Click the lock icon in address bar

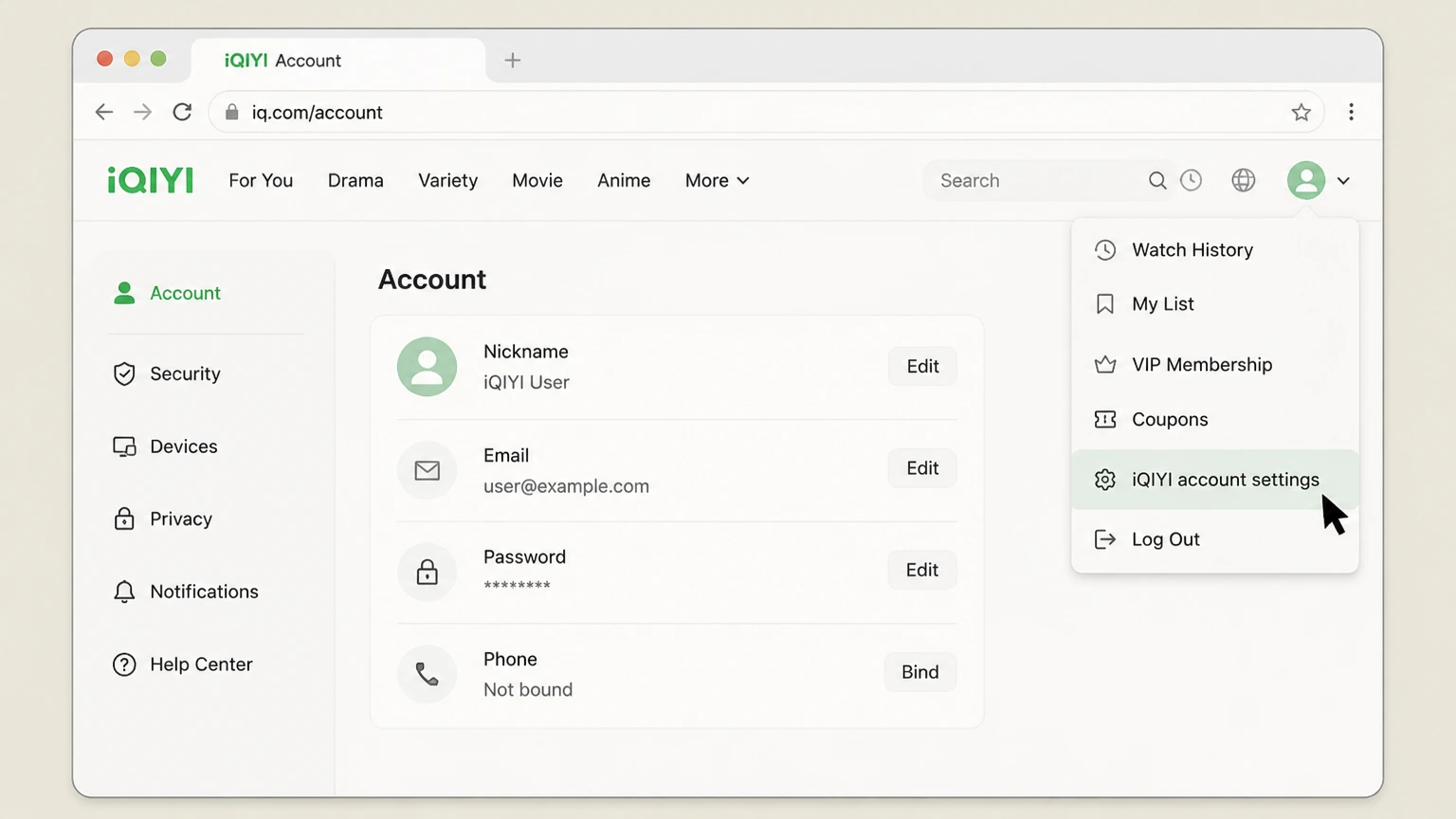[231, 112]
